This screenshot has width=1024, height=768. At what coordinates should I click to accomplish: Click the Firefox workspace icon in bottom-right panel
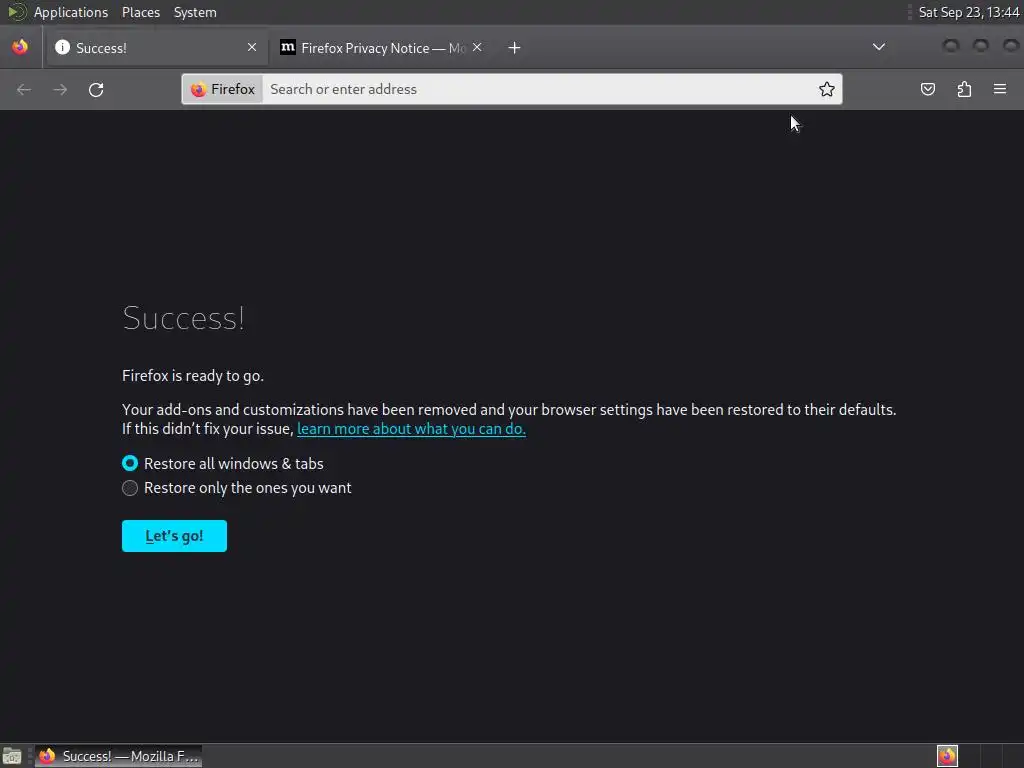coord(947,756)
